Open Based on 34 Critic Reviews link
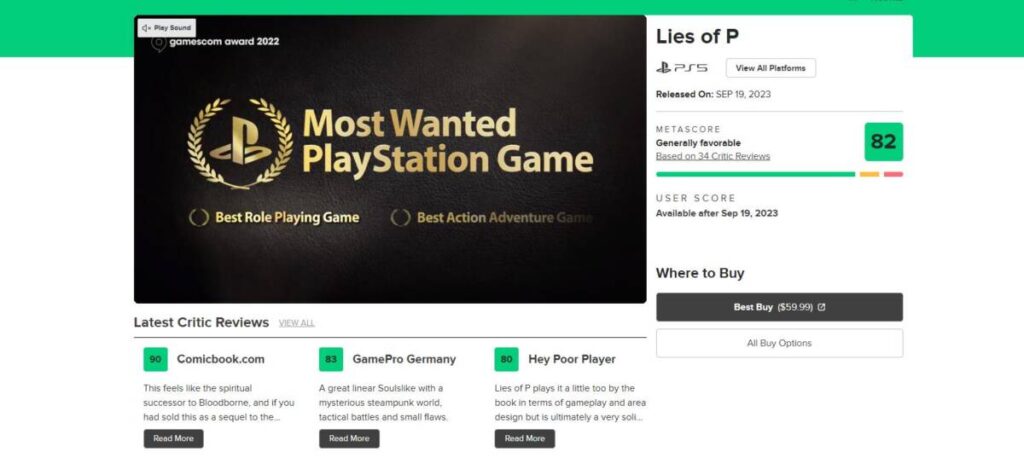Screen dimensions: 1024x458 pos(713,156)
